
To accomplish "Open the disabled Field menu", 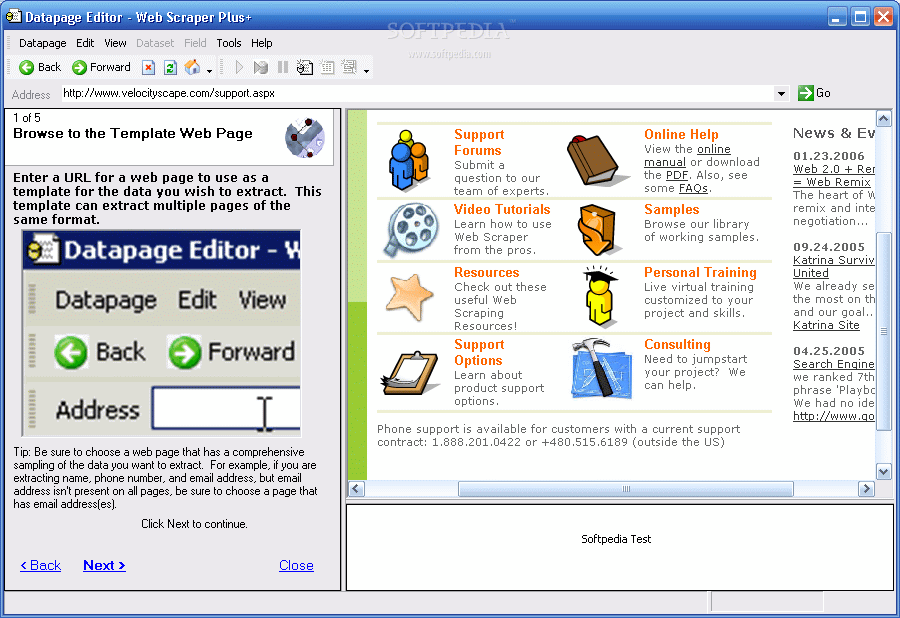I will coord(195,43).
